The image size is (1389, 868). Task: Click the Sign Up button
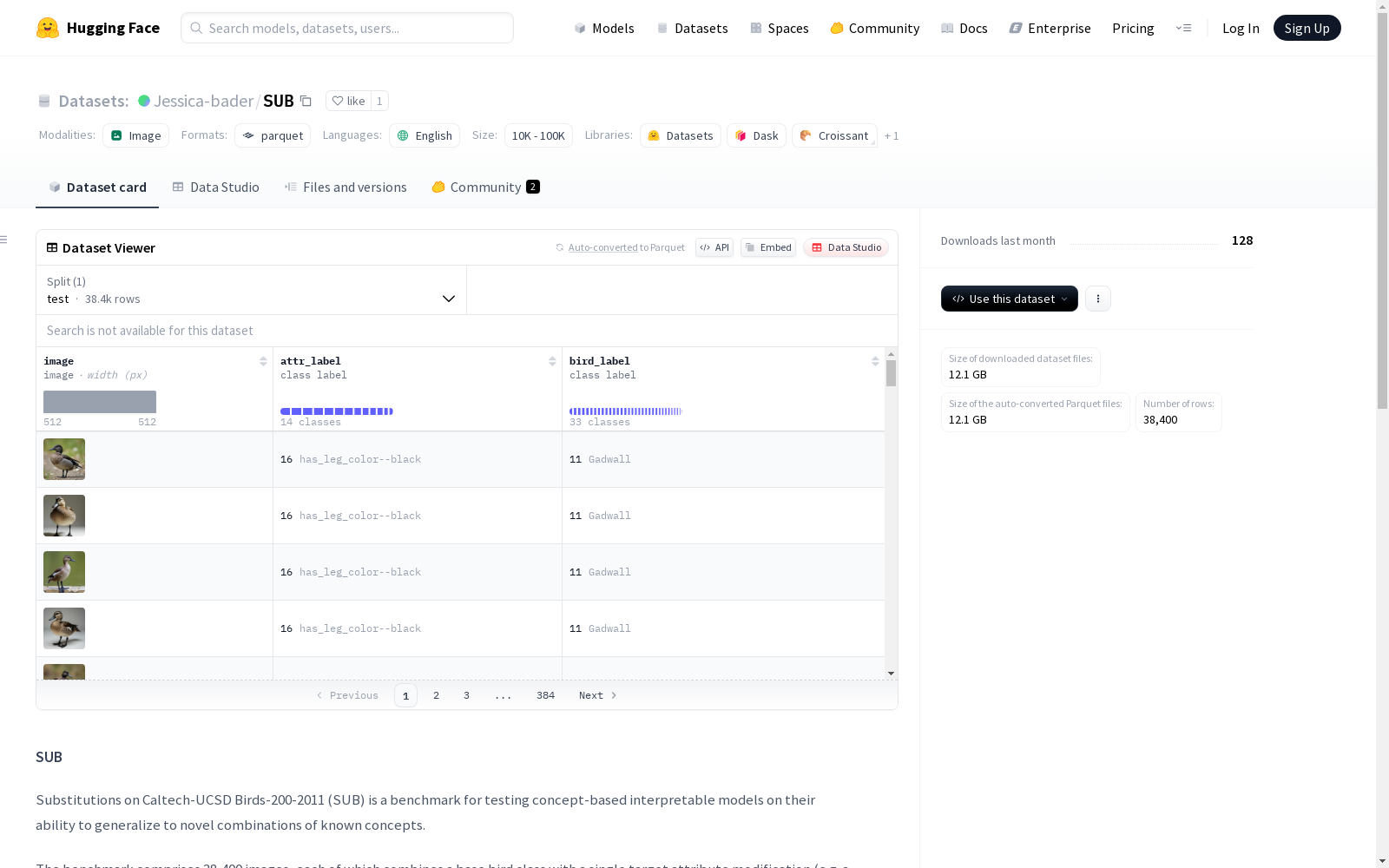[1307, 28]
